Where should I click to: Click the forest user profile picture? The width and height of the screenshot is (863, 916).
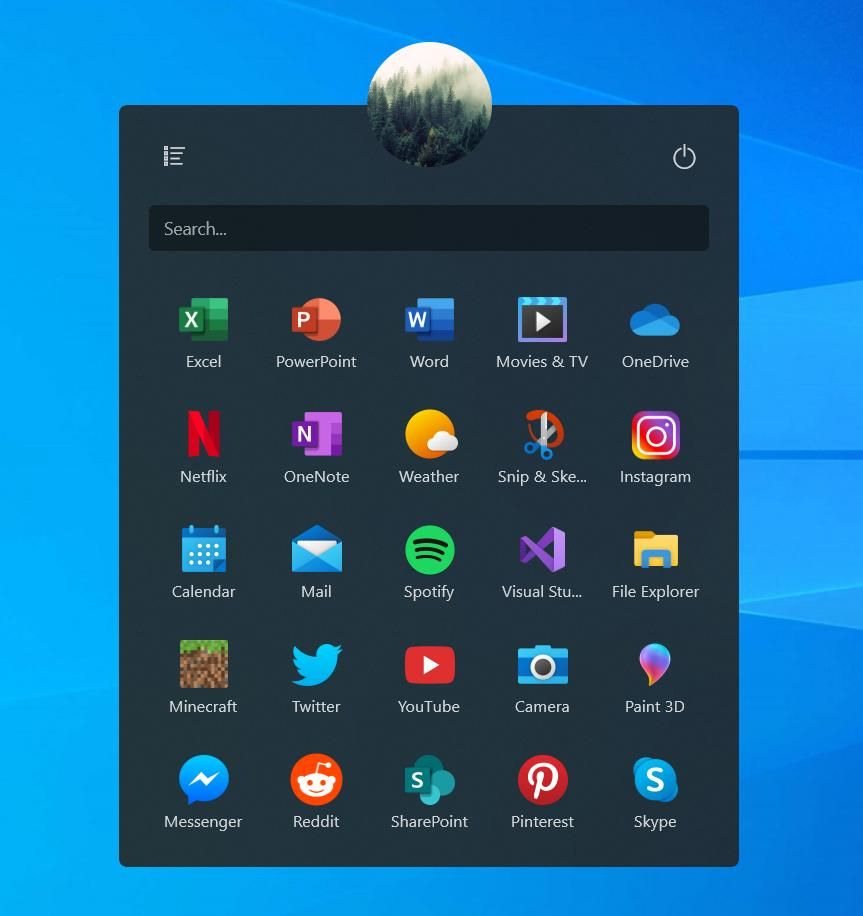coord(429,104)
